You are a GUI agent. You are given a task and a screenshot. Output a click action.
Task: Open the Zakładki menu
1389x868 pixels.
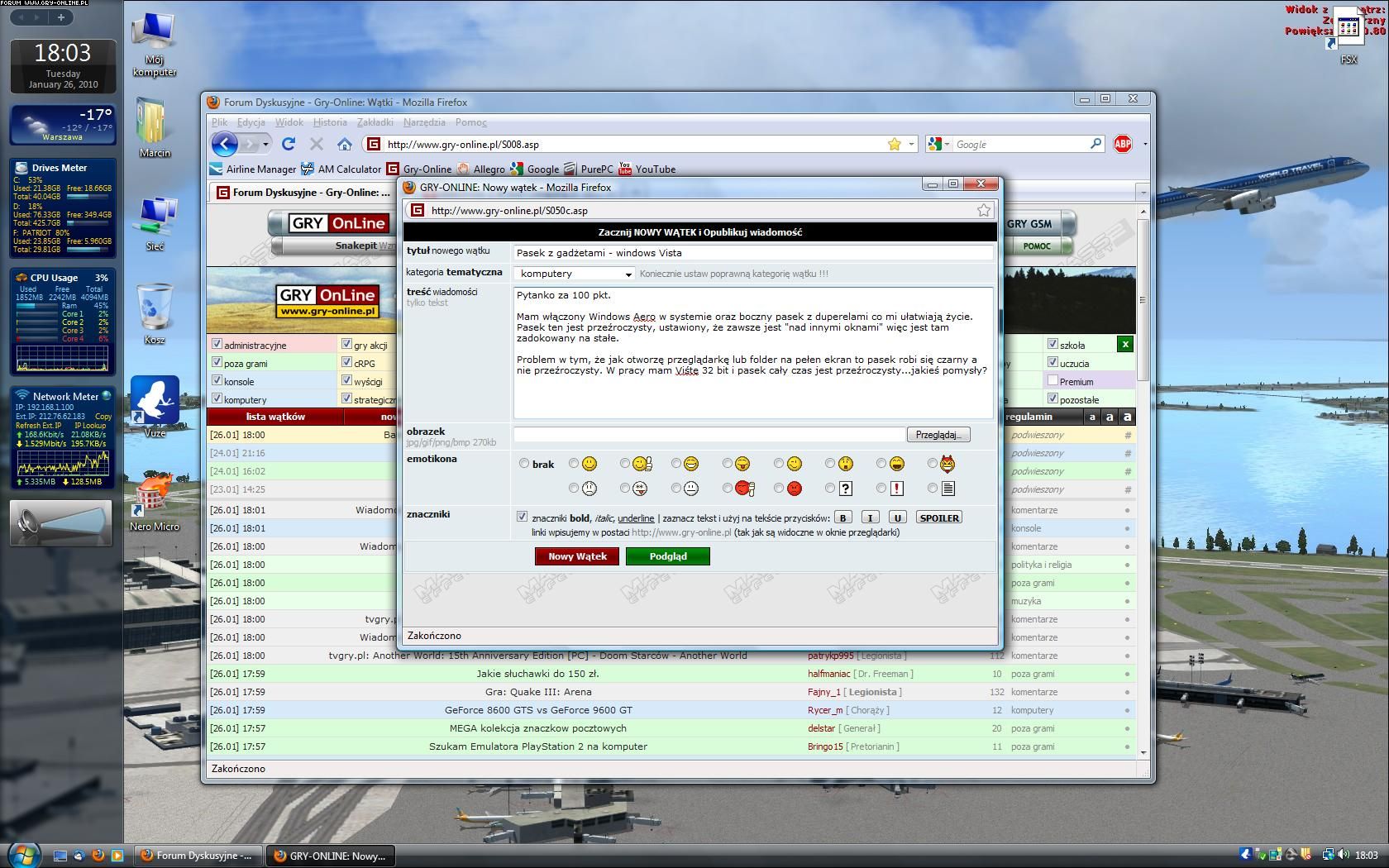pos(375,122)
